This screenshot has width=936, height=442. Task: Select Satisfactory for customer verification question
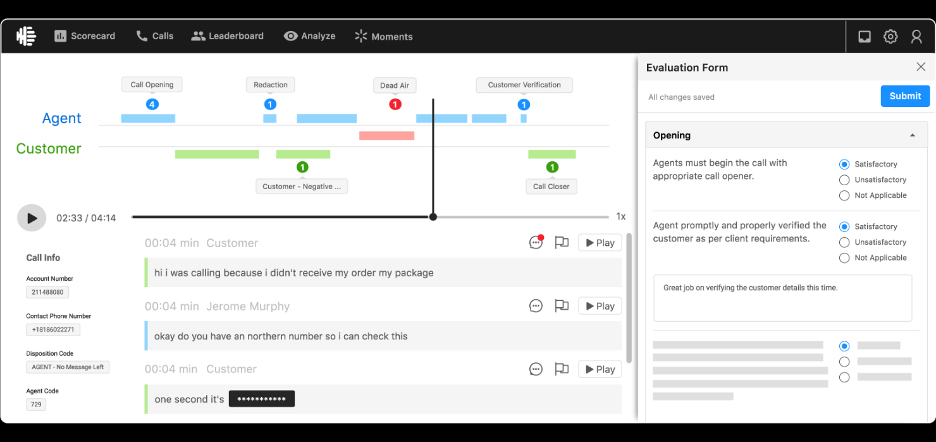(x=844, y=227)
